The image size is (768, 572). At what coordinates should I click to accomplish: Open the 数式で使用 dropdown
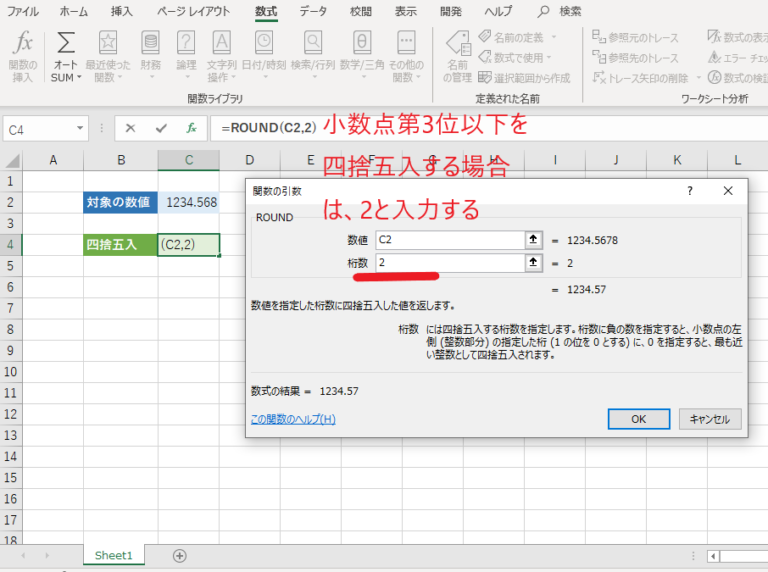[549, 58]
